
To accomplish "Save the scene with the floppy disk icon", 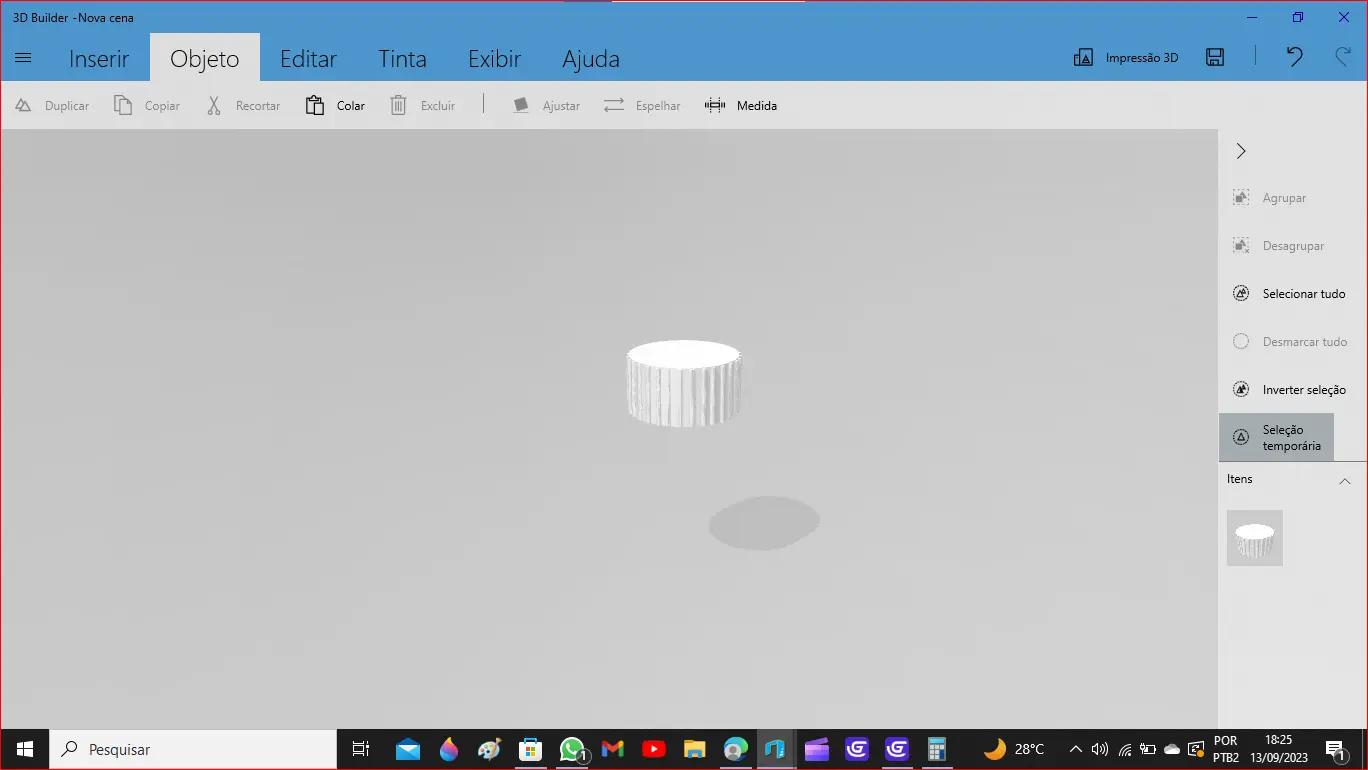I will pos(1215,57).
